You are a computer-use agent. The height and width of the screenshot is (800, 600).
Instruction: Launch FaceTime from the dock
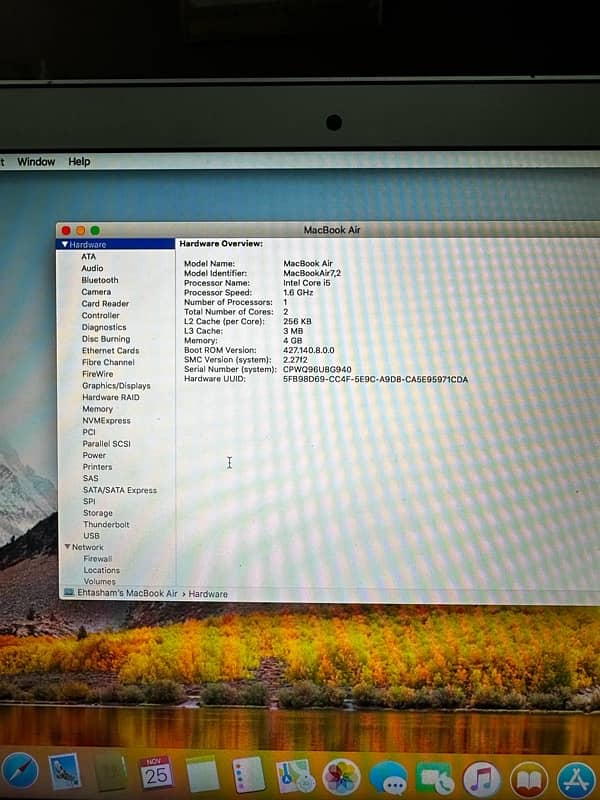tap(435, 778)
